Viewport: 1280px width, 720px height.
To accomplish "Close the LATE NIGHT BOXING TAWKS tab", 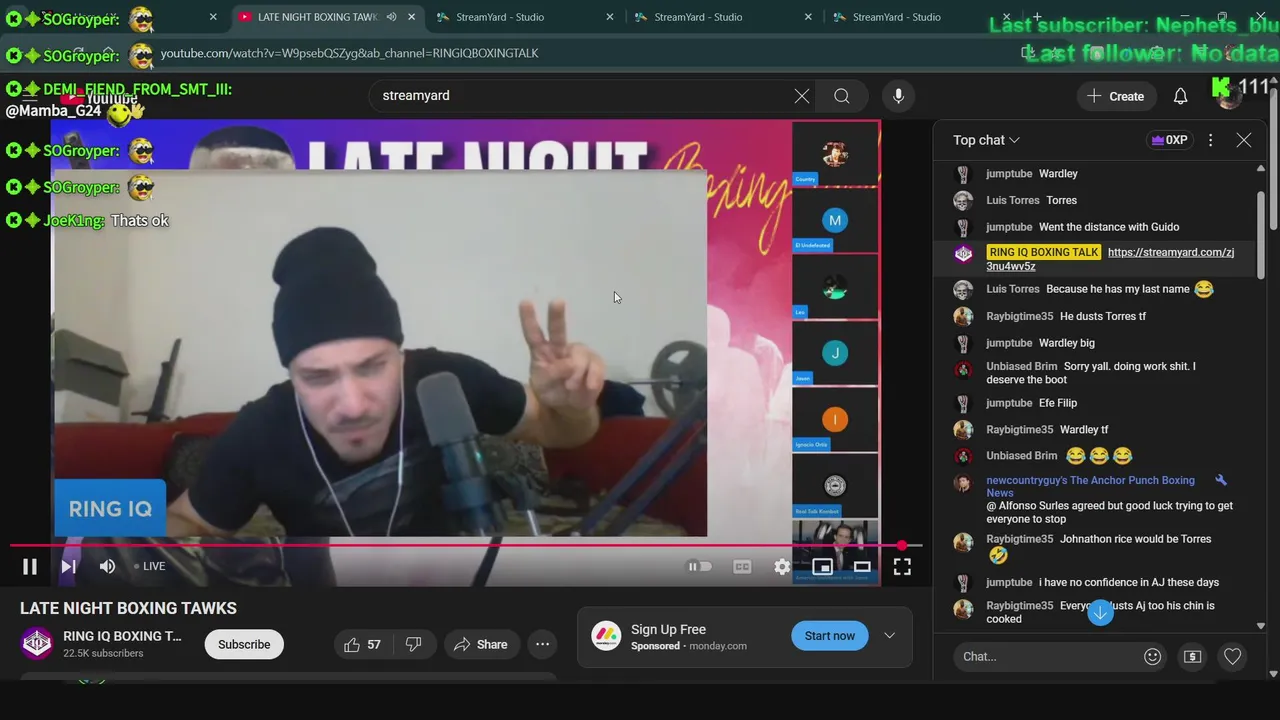I will (x=411, y=17).
